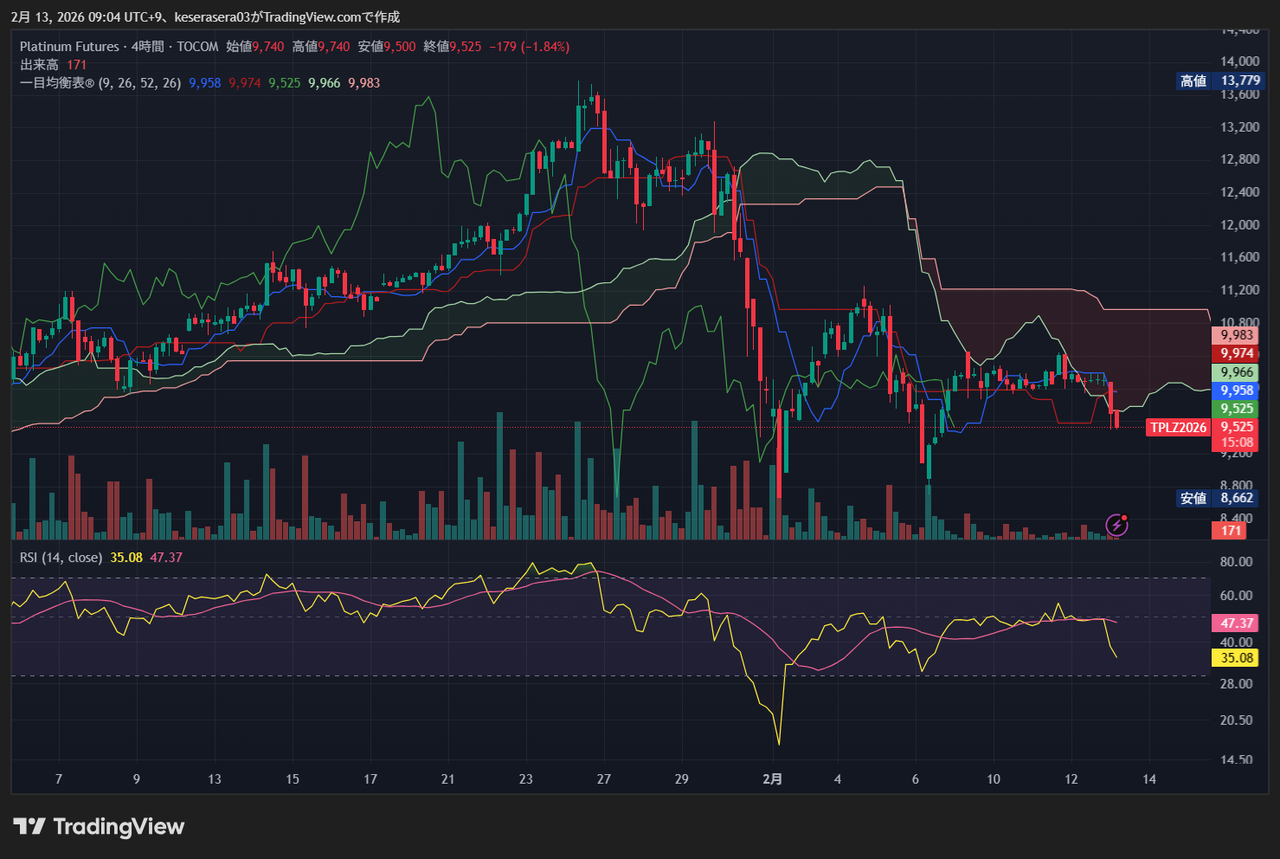Click the 2月 month label on time axis

[x=772, y=779]
